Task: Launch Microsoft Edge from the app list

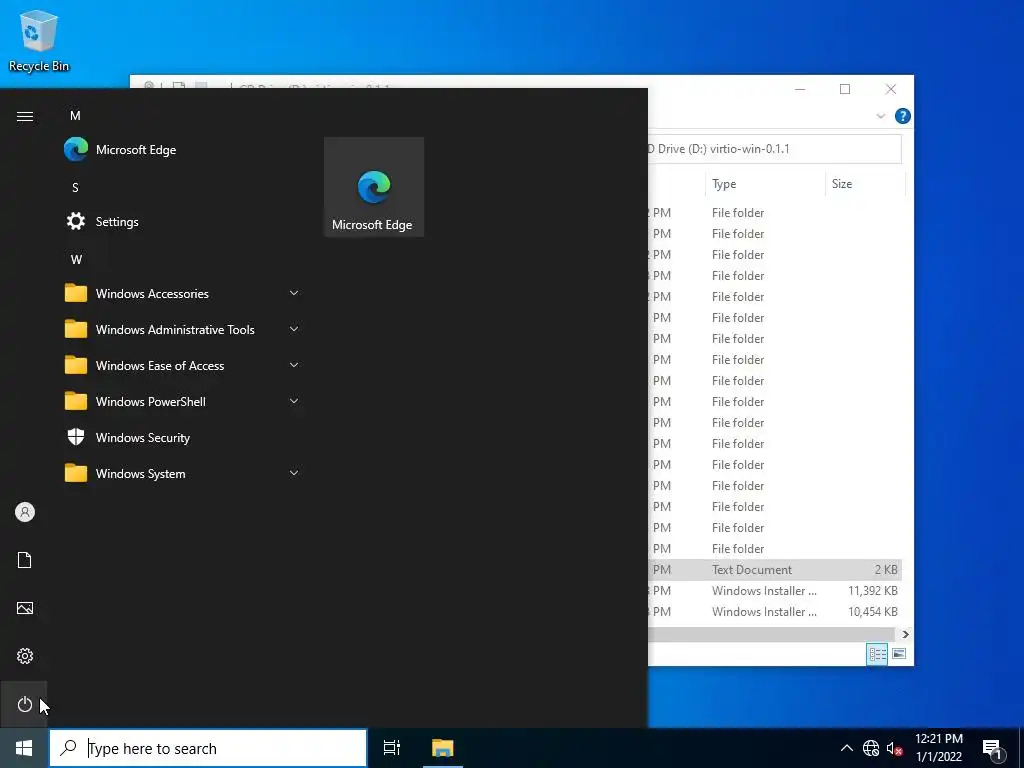Action: 184,150
